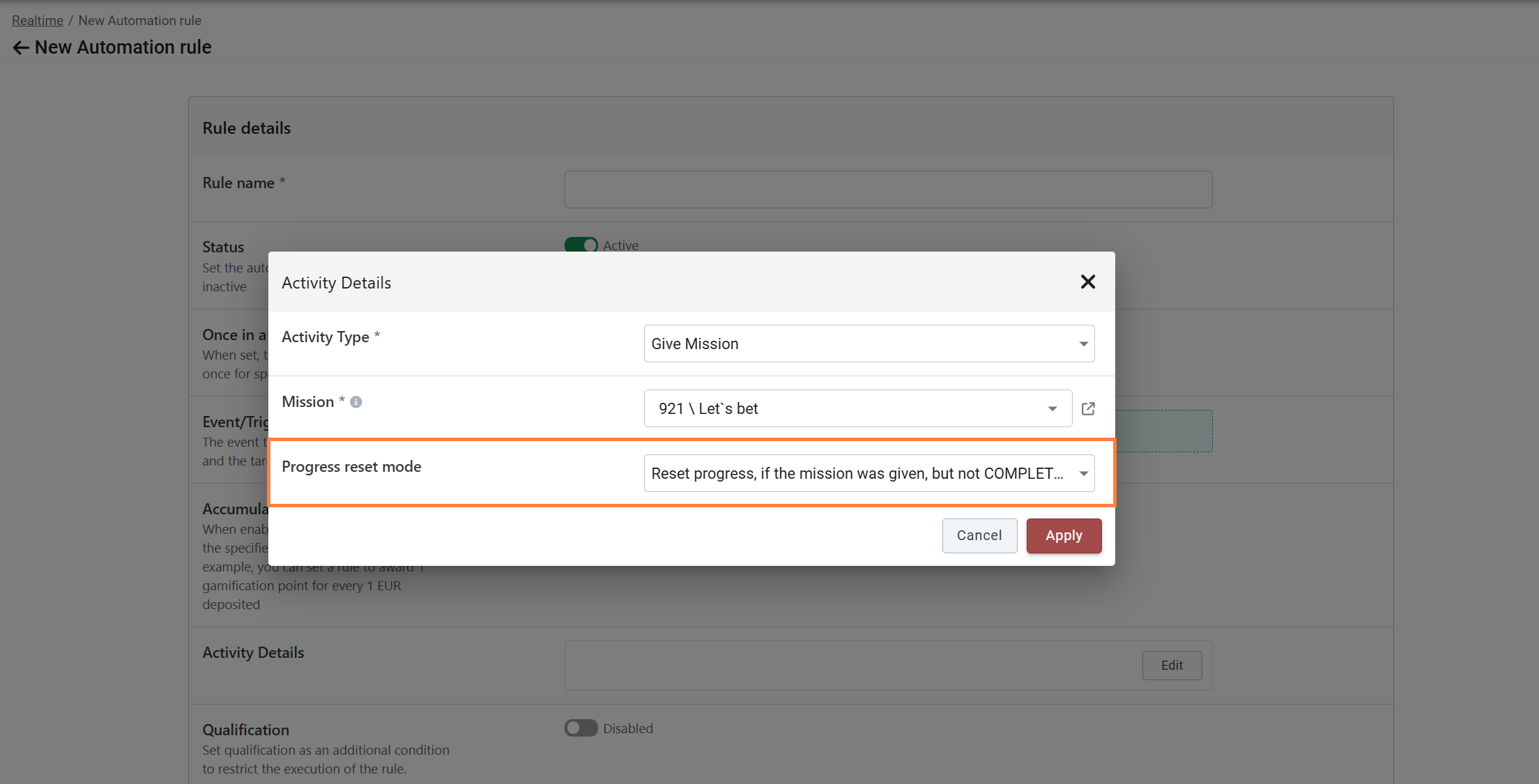Click the Mission info icon

click(356, 402)
